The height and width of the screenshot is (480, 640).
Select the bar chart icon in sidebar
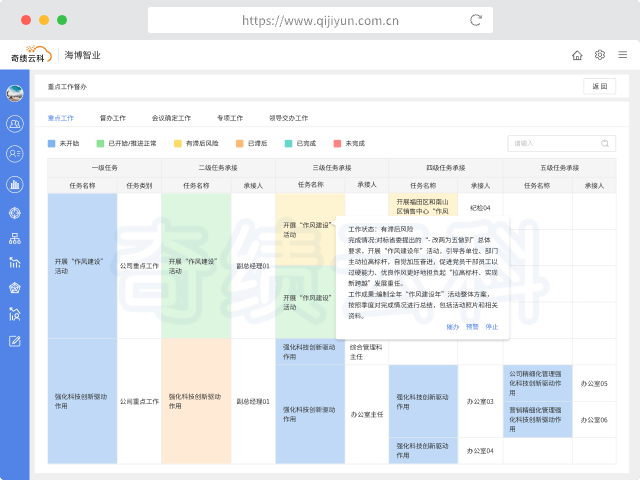tap(15, 183)
